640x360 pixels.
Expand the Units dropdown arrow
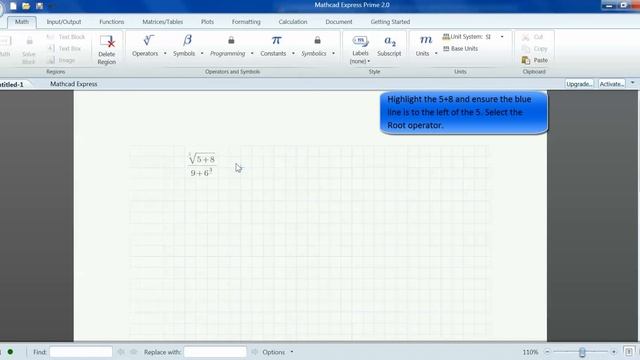[x=436, y=53]
